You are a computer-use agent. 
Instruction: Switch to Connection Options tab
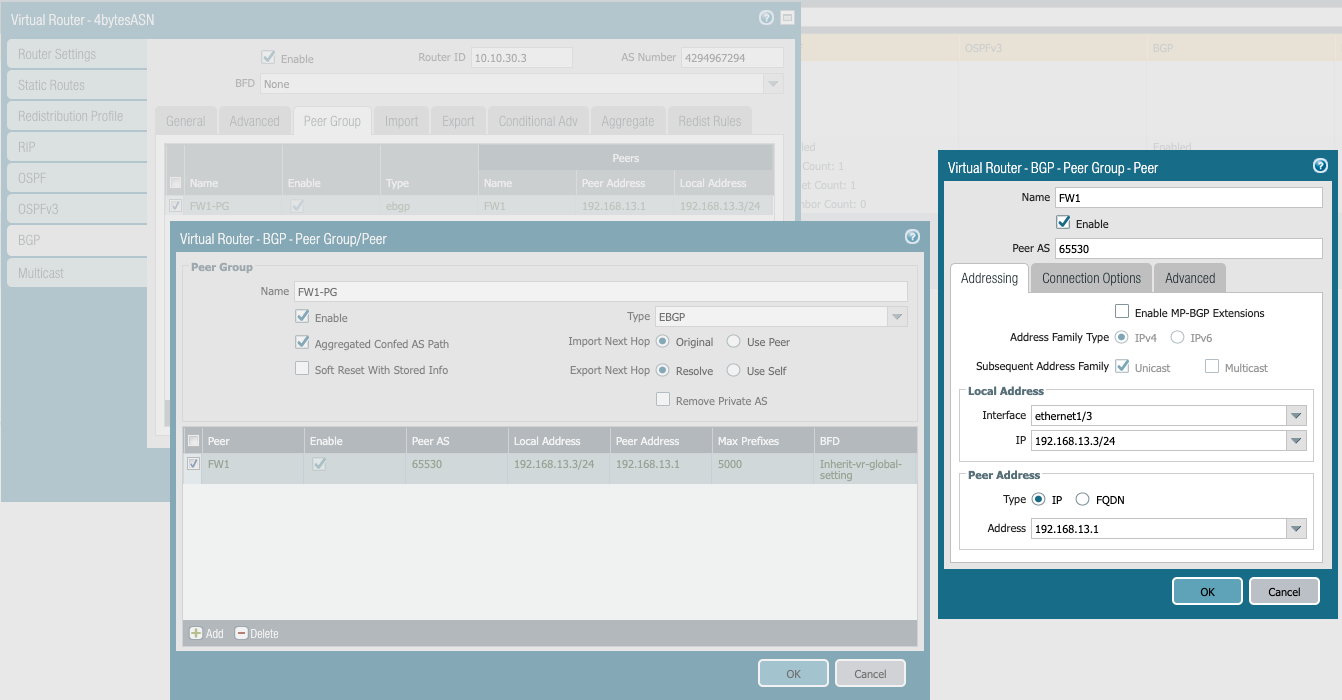coord(1091,278)
